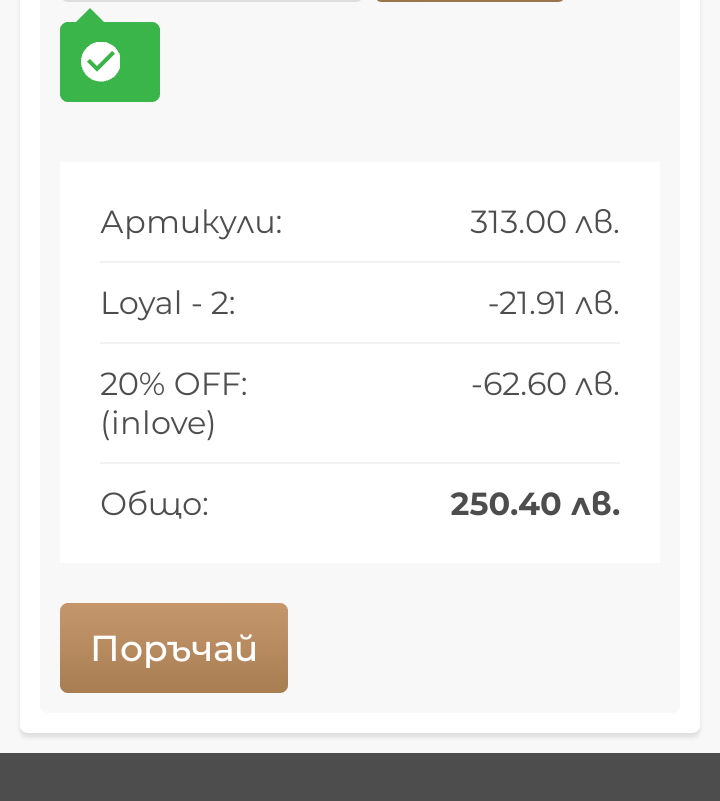
Task: Click the Артикули label
Action: coord(191,222)
